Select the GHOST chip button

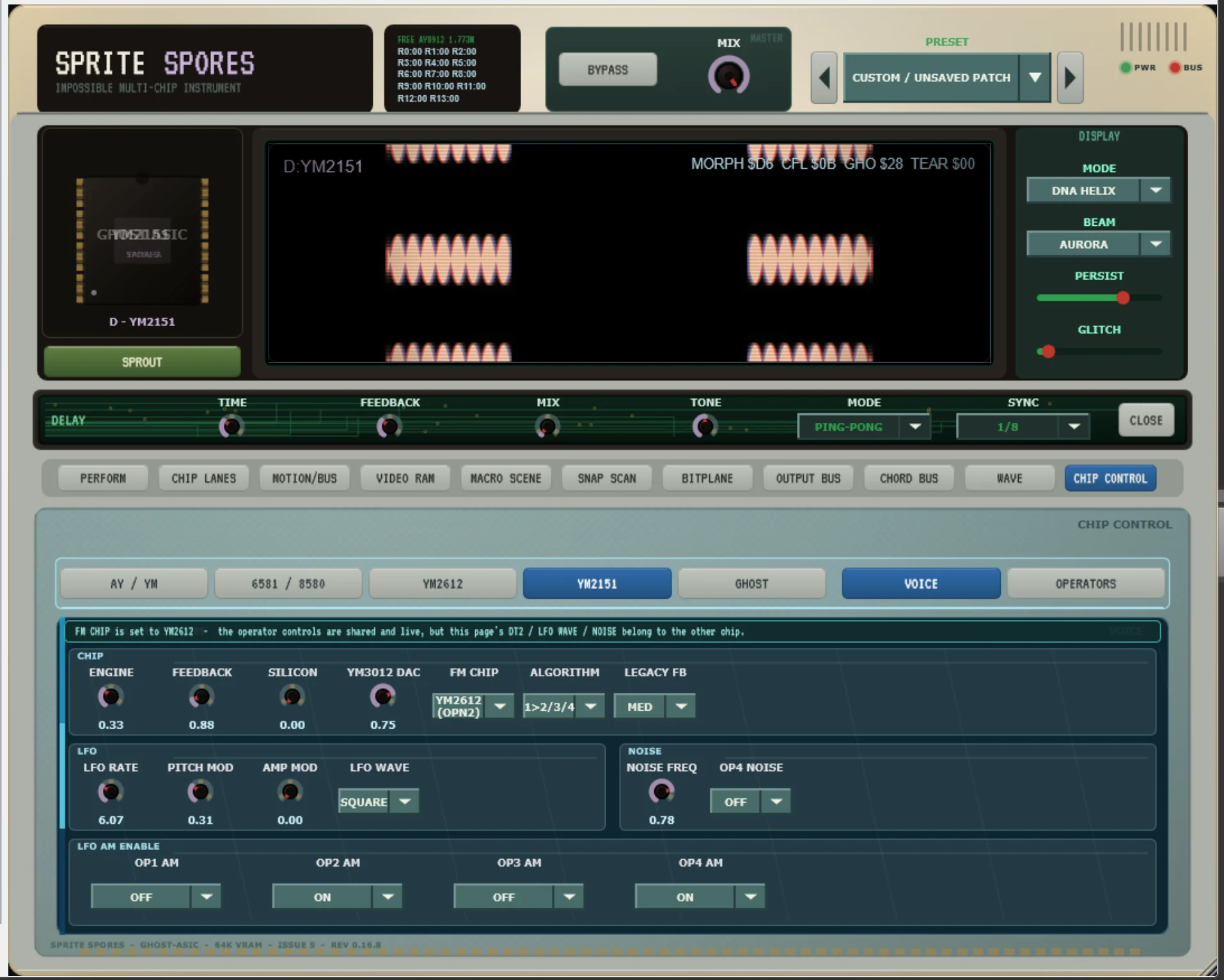click(x=751, y=583)
